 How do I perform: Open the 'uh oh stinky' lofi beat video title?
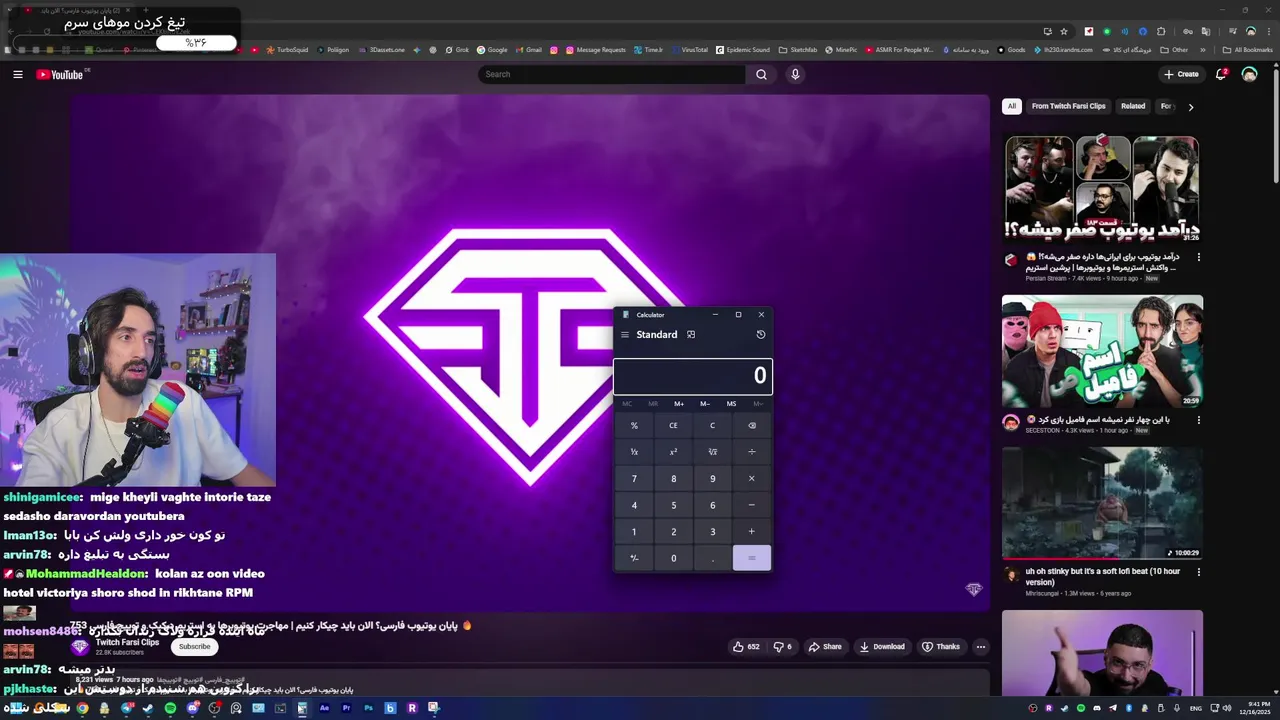[1102, 577]
